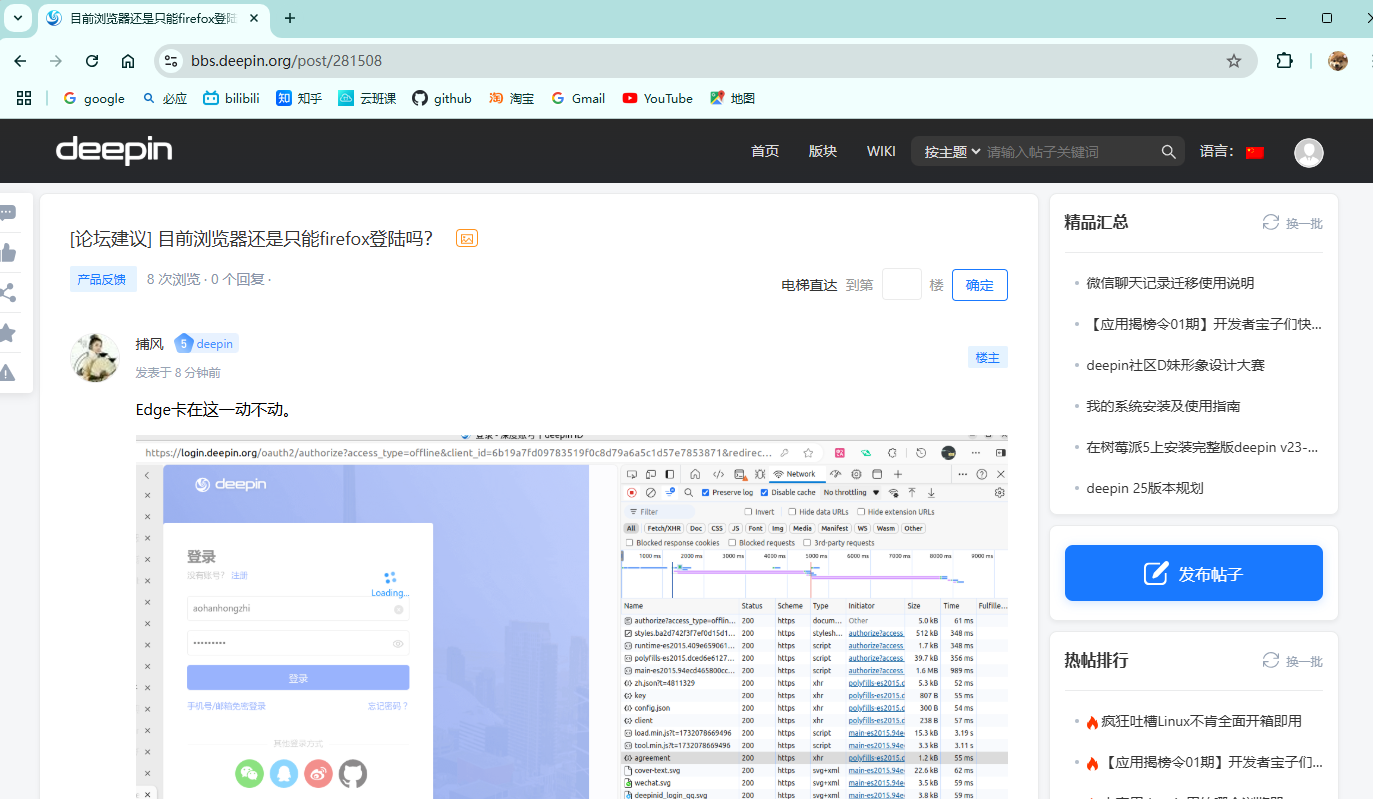Open the 微信聊天记录迁移使用说明 link
The width and height of the screenshot is (1373, 799).
pyautogui.click(x=1170, y=283)
